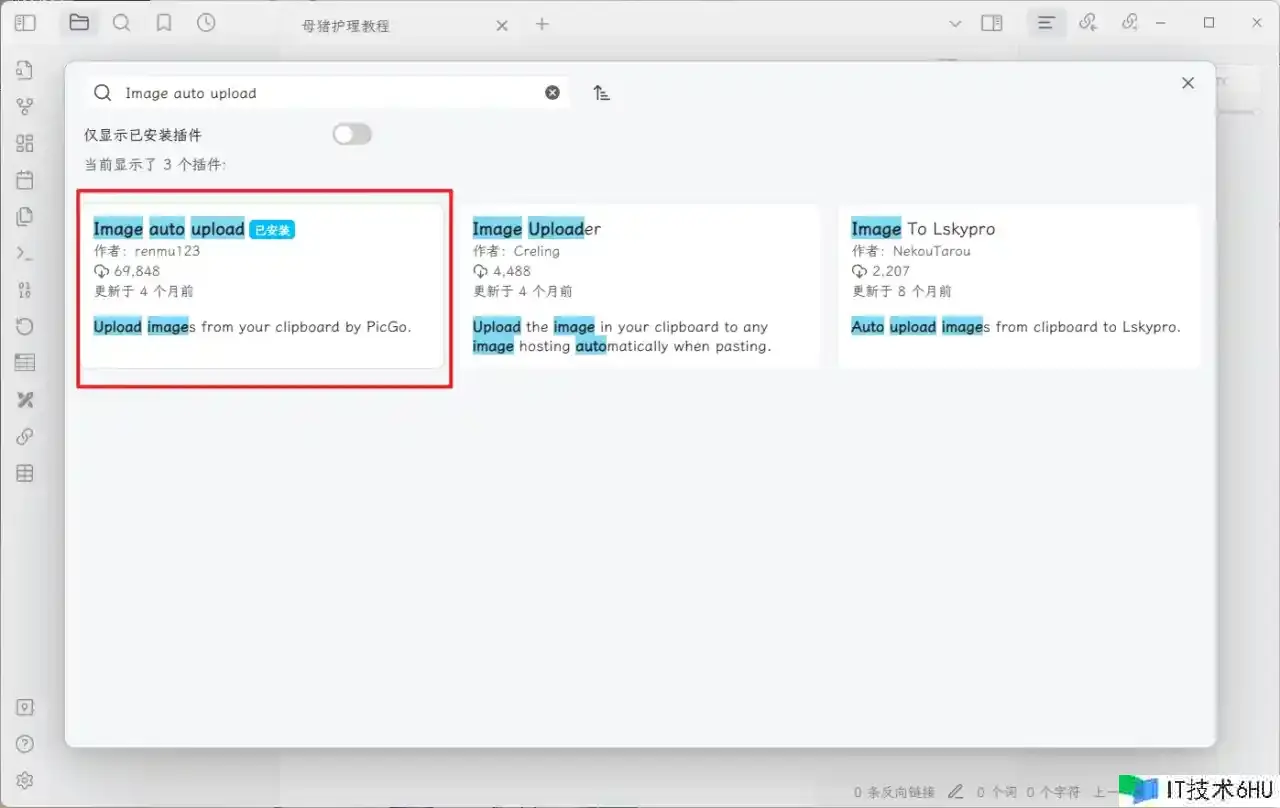Open the Image auto upload plugin card
This screenshot has height=808, width=1280.
262,286
